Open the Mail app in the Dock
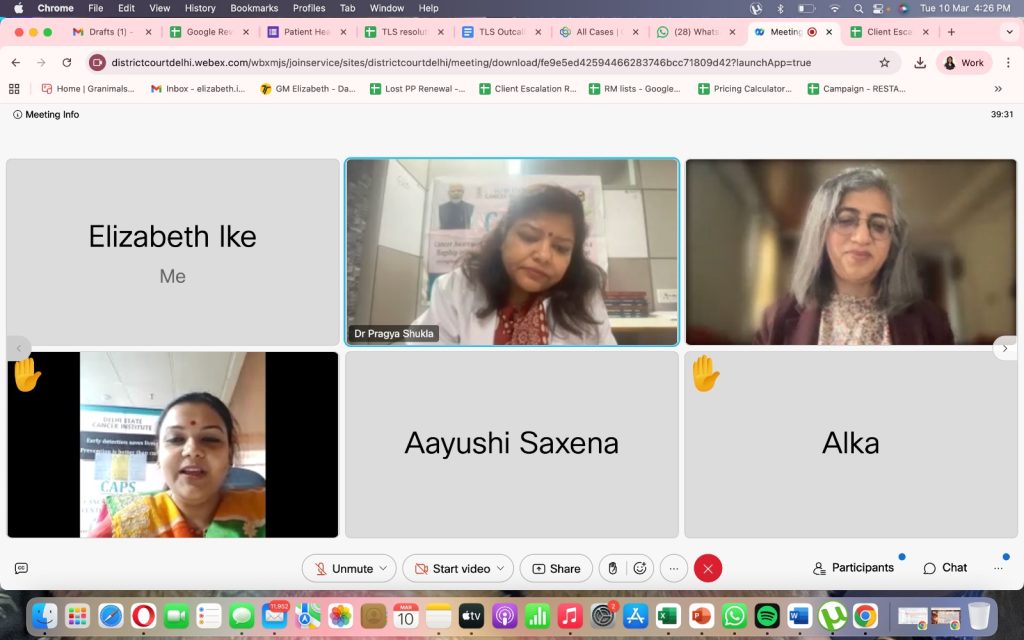Image resolution: width=1024 pixels, height=640 pixels. pyautogui.click(x=274, y=616)
